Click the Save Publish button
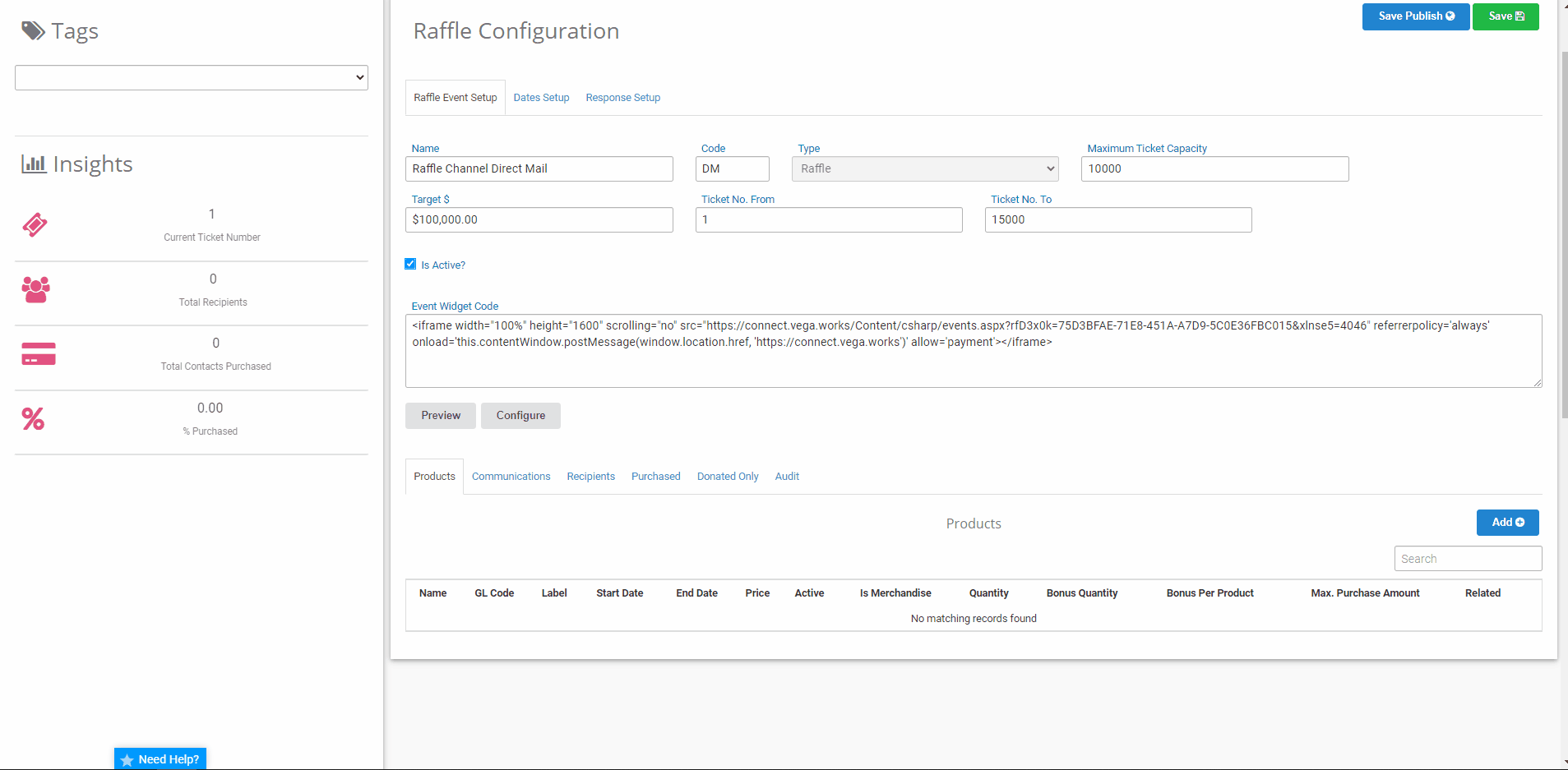The width and height of the screenshot is (1568, 770). click(1416, 16)
